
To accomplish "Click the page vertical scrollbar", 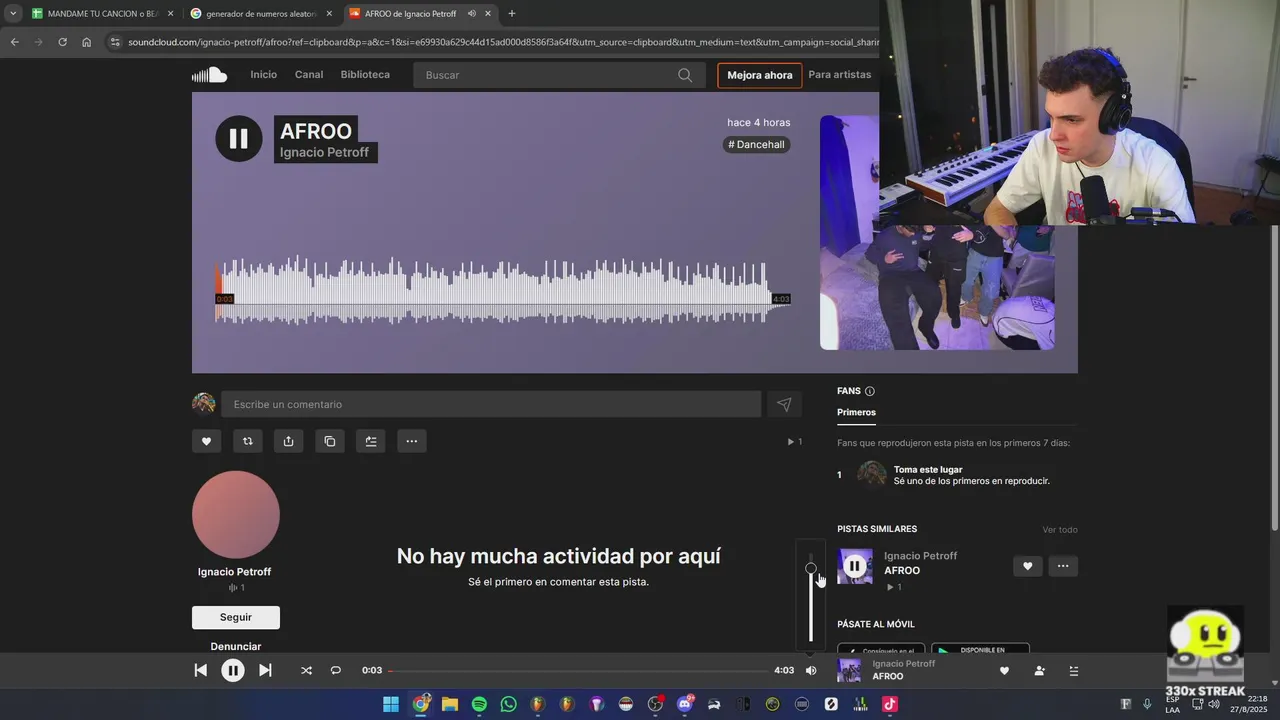I will click(1274, 380).
